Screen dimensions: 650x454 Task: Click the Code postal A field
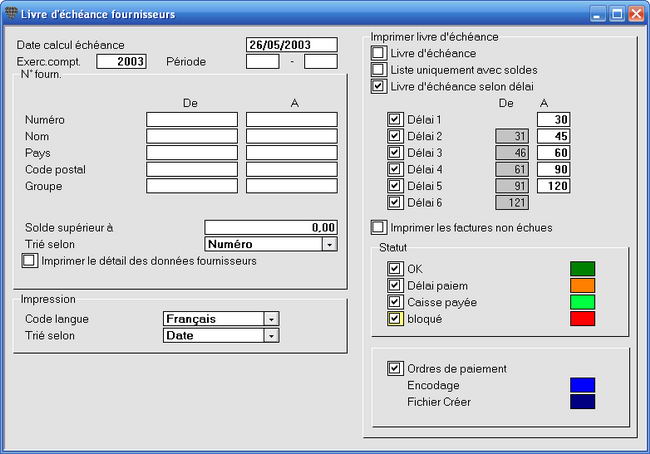pos(292,169)
